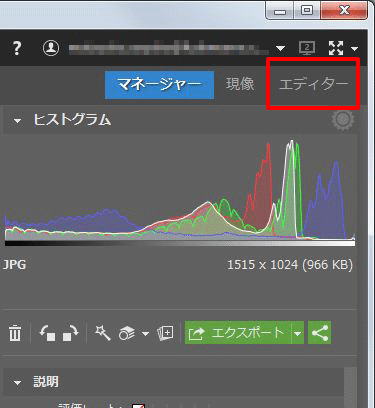Open the help question mark icon
The height and width of the screenshot is (408, 375).
point(17,48)
